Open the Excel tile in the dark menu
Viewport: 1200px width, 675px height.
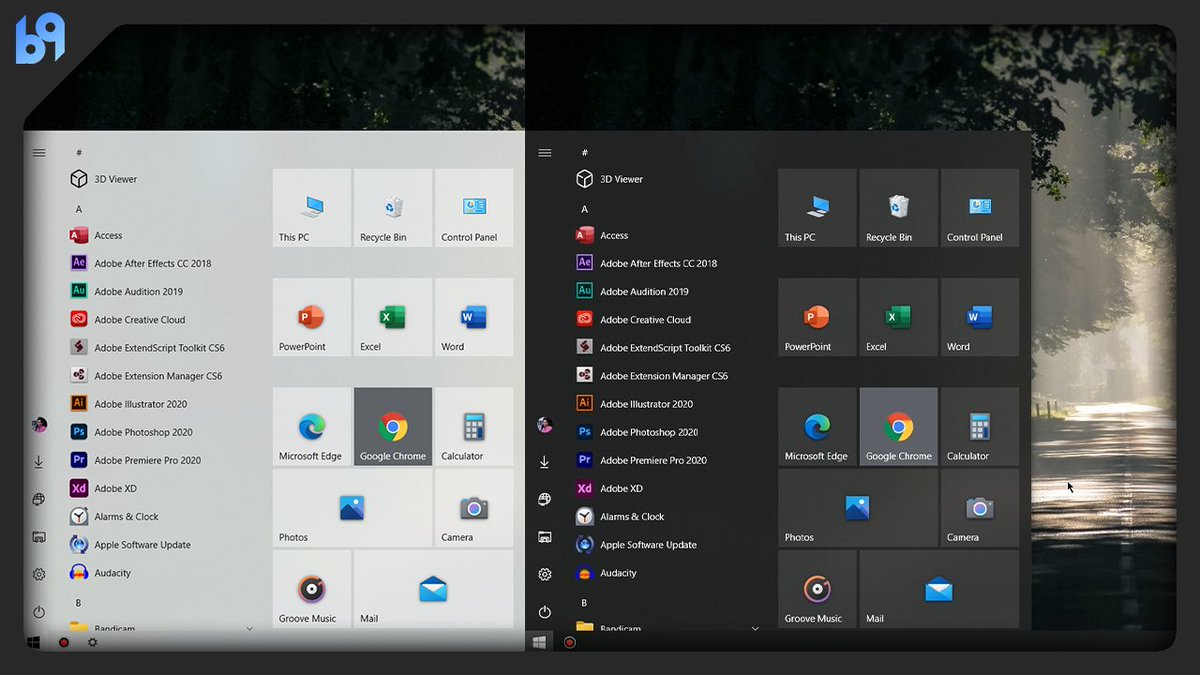pyautogui.click(x=899, y=317)
